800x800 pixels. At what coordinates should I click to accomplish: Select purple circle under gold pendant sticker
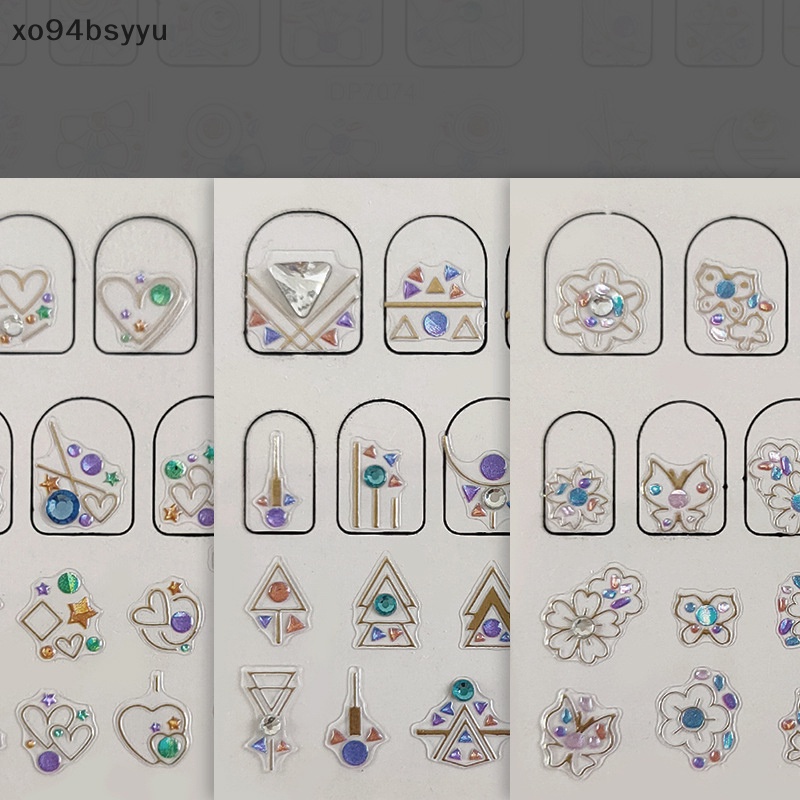coord(356,753)
